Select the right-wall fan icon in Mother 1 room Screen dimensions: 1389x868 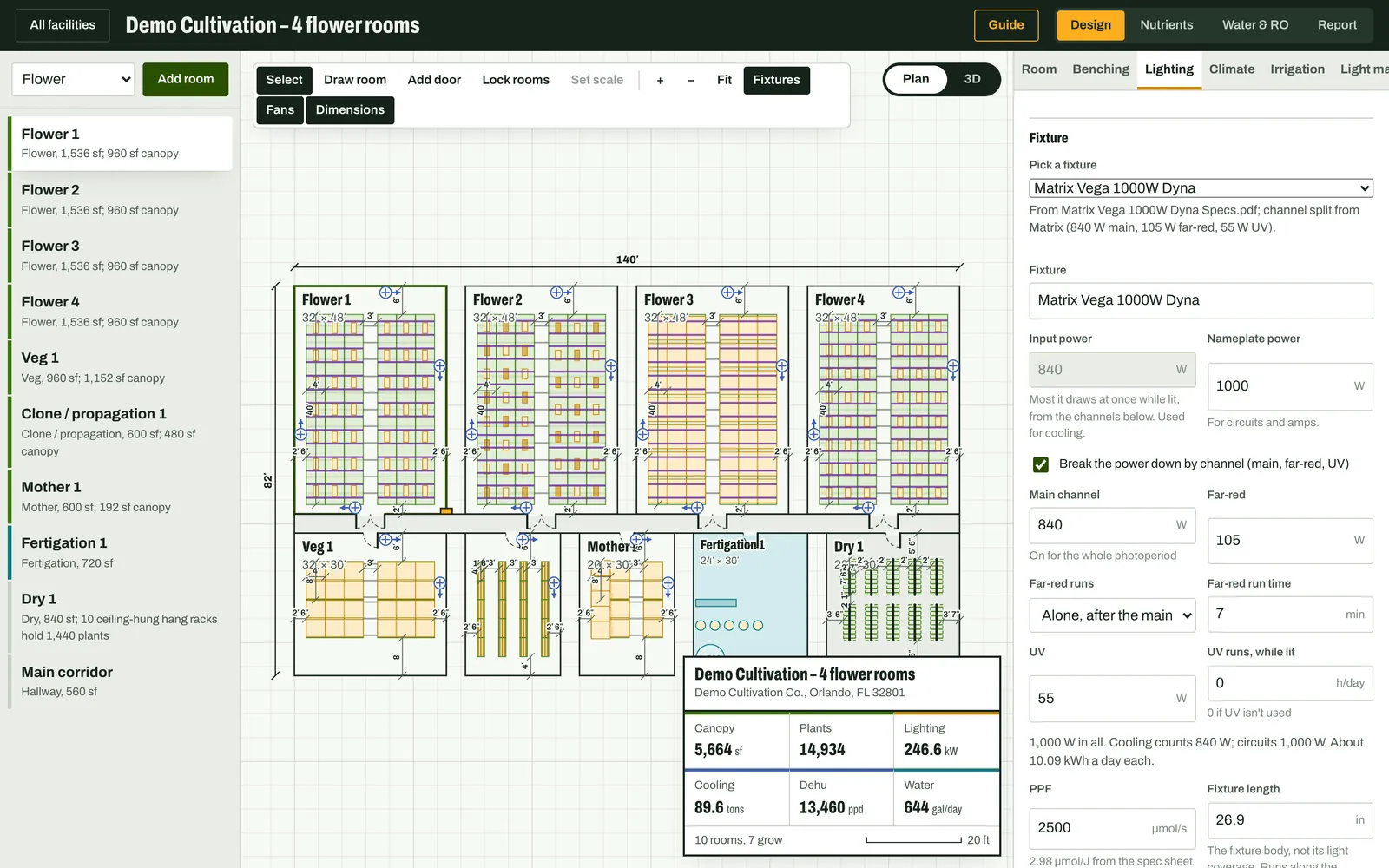pos(668,583)
